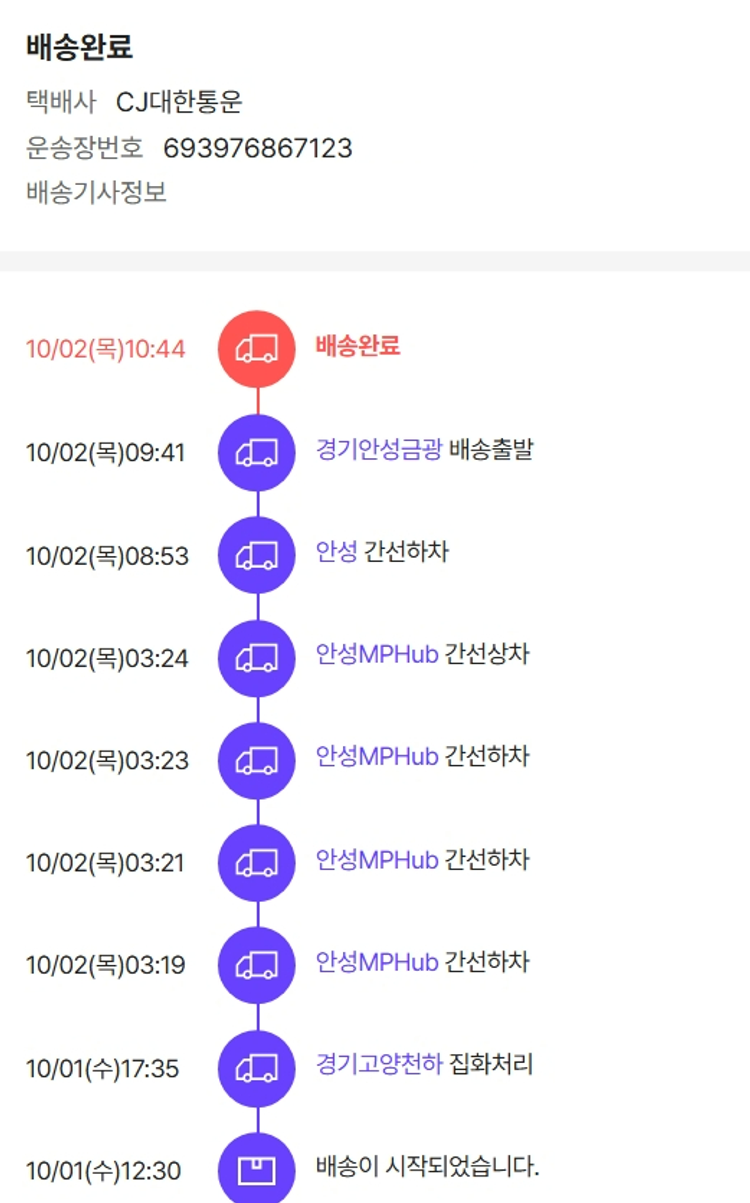Click truck icon beside 08:53 안성 간선하차
The width and height of the screenshot is (750, 1203).
tap(257, 555)
